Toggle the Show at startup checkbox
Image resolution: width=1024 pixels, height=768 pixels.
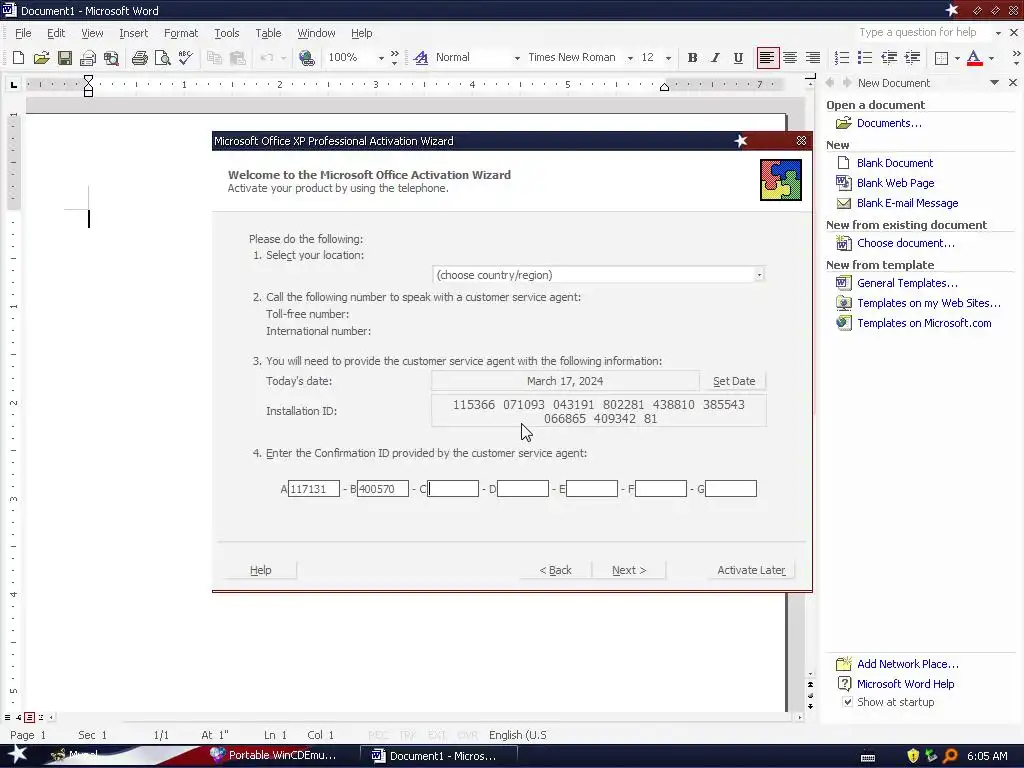(x=847, y=702)
